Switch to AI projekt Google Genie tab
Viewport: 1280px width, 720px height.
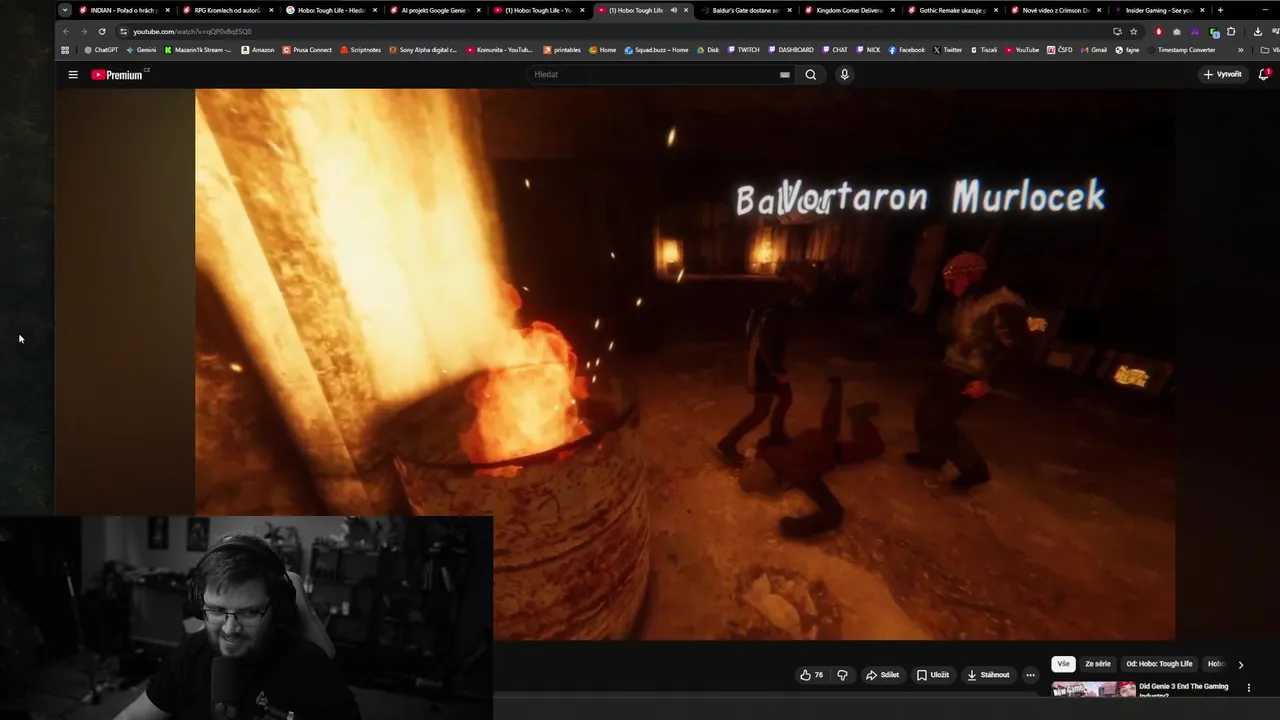433,10
